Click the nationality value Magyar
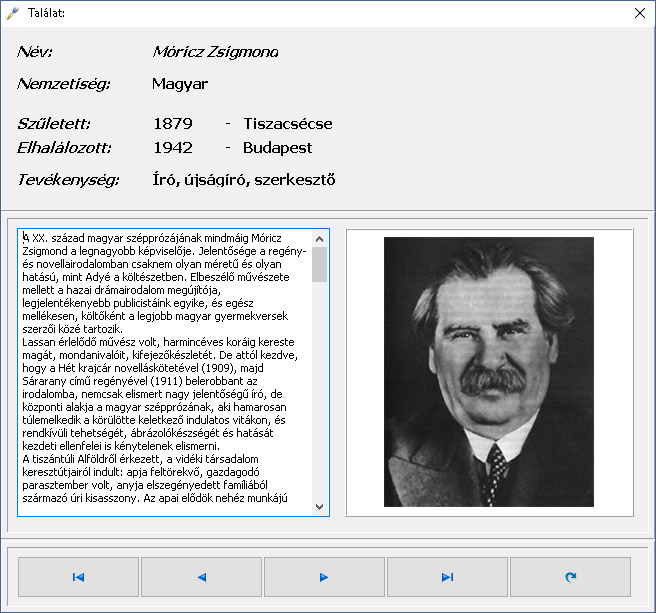This screenshot has width=656, height=613. pos(180,84)
